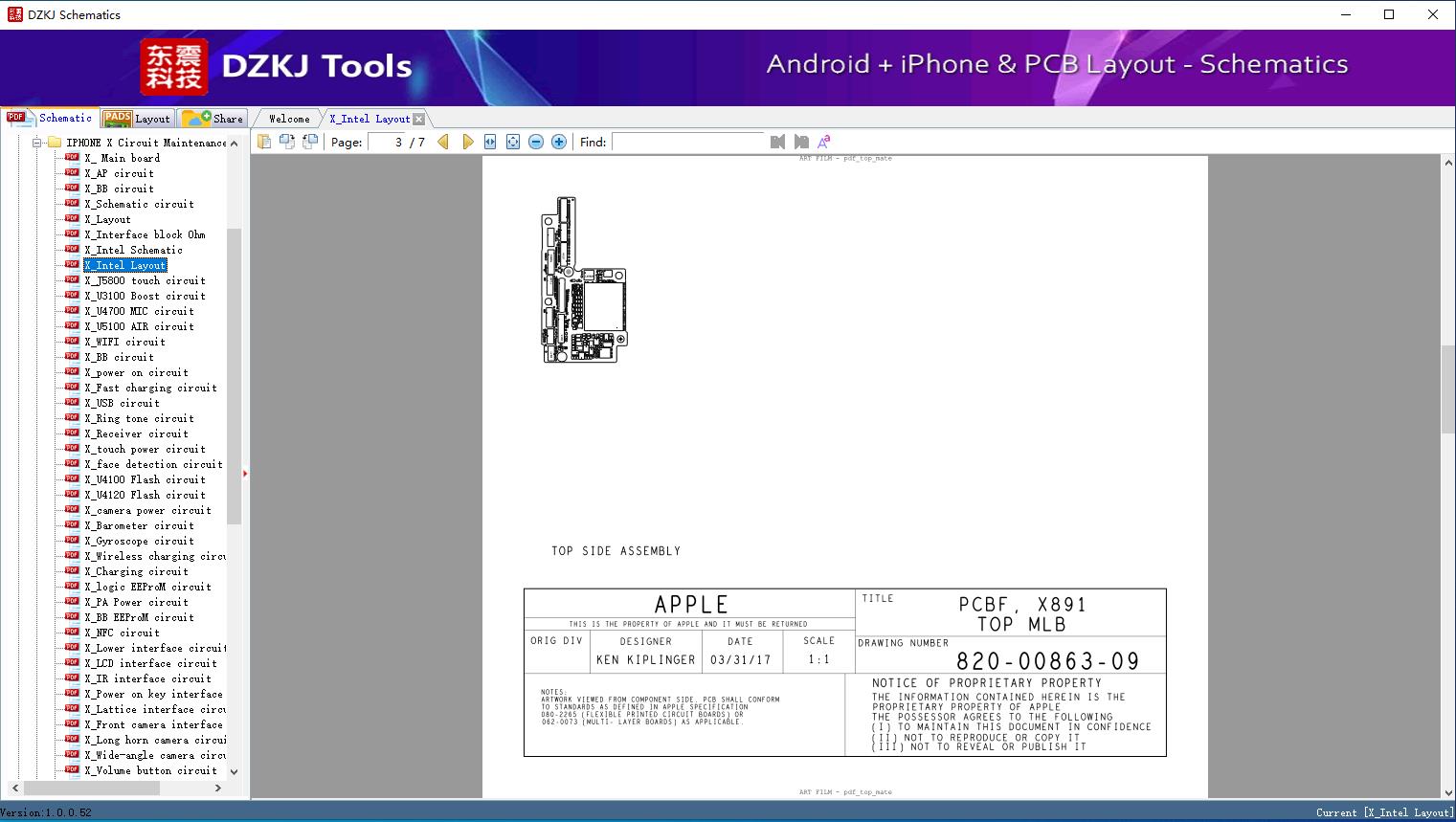
Task: Open X_U3100 Boost circuit
Action: pyautogui.click(x=145, y=296)
